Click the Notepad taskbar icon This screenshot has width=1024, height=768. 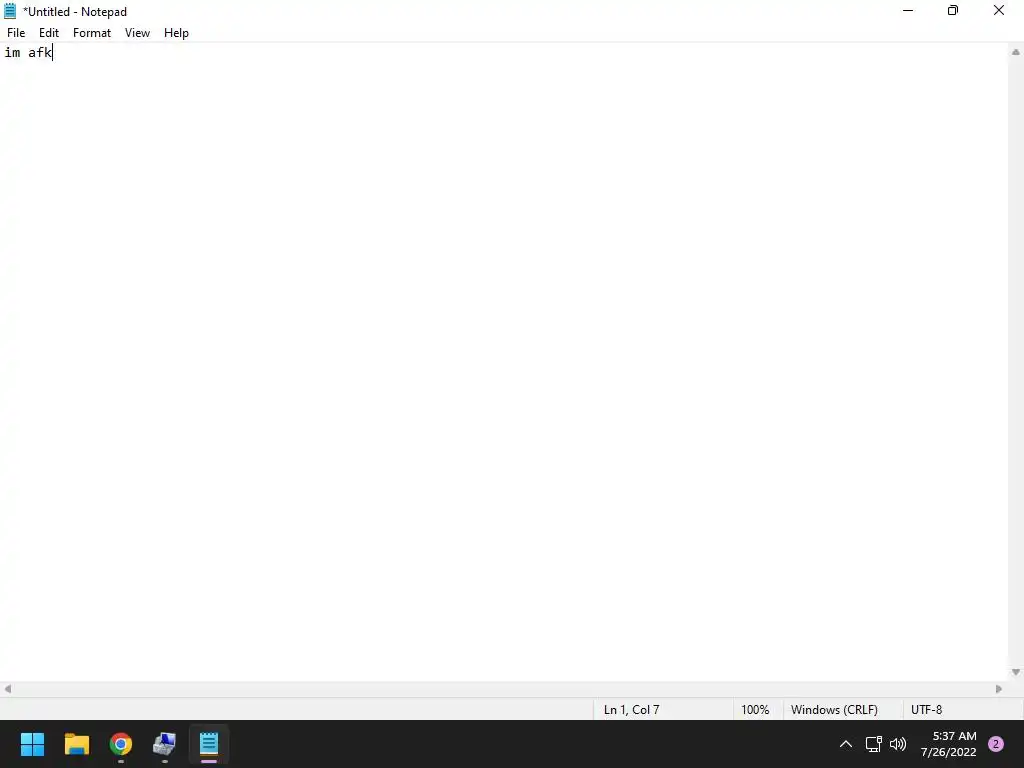click(x=209, y=744)
